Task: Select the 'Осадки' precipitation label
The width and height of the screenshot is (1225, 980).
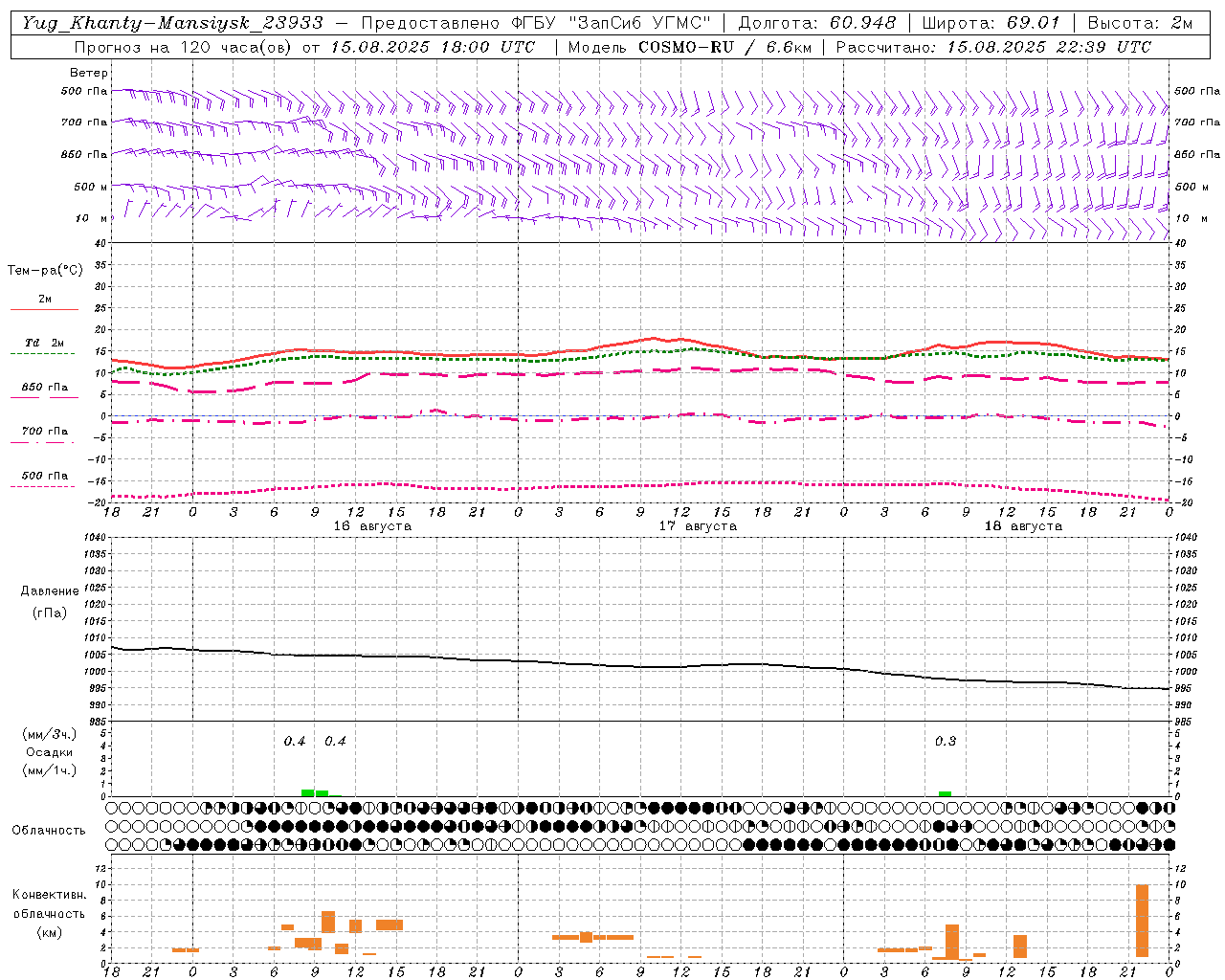Action: [49, 752]
